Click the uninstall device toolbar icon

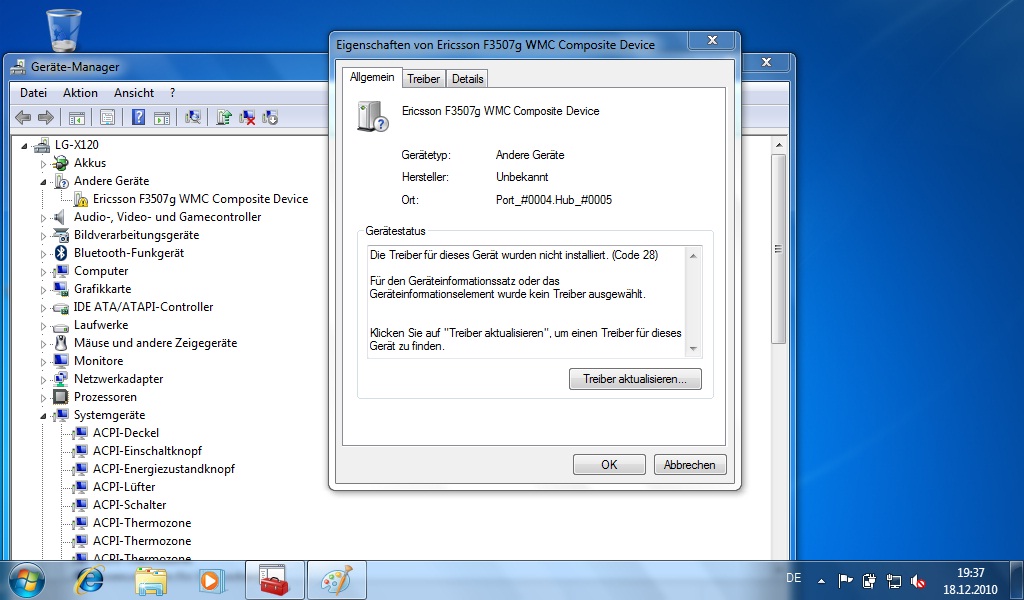pyautogui.click(x=247, y=118)
